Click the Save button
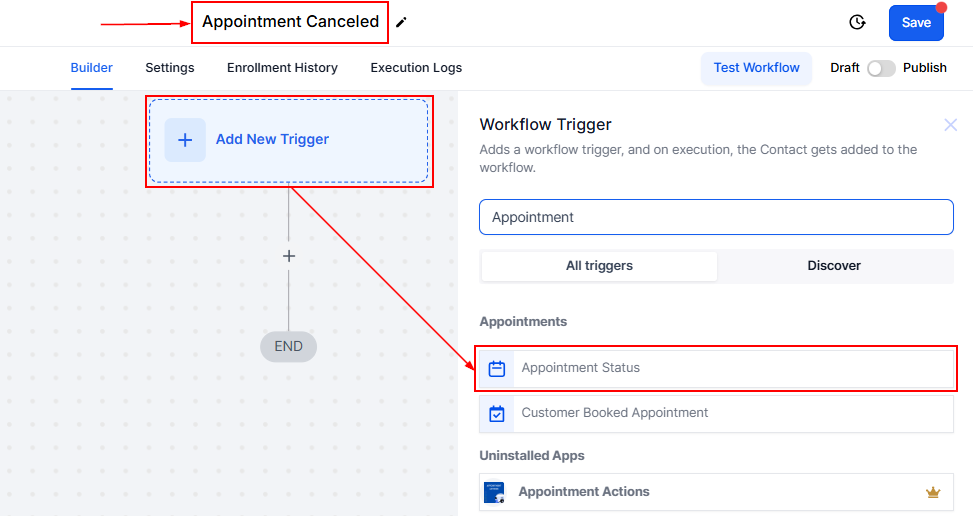Screen dimensions: 973x516 916,23
